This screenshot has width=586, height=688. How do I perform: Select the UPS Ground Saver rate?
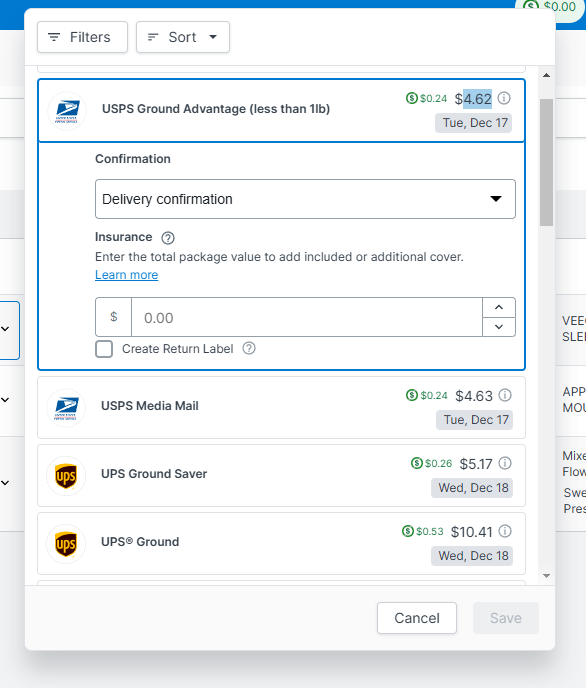[282, 476]
